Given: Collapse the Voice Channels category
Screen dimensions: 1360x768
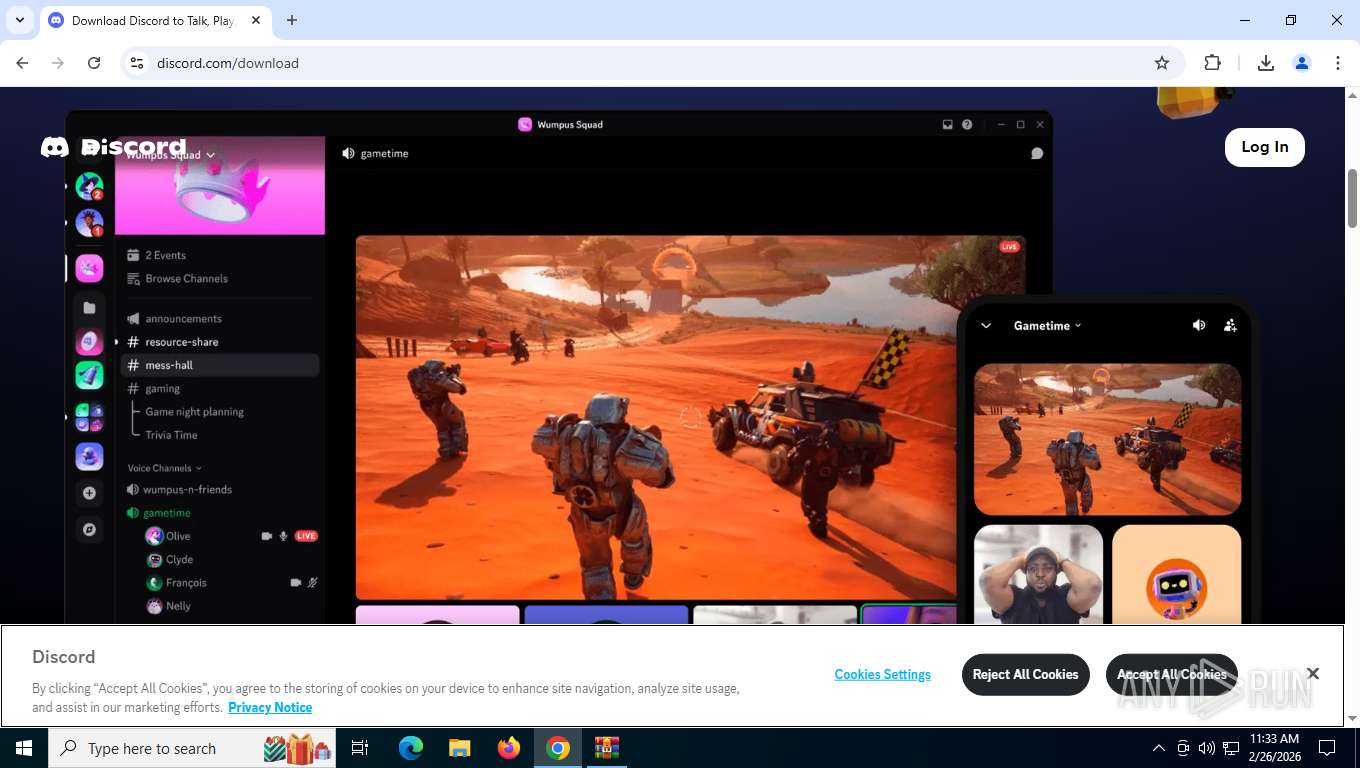Looking at the screenshot, I should (164, 468).
